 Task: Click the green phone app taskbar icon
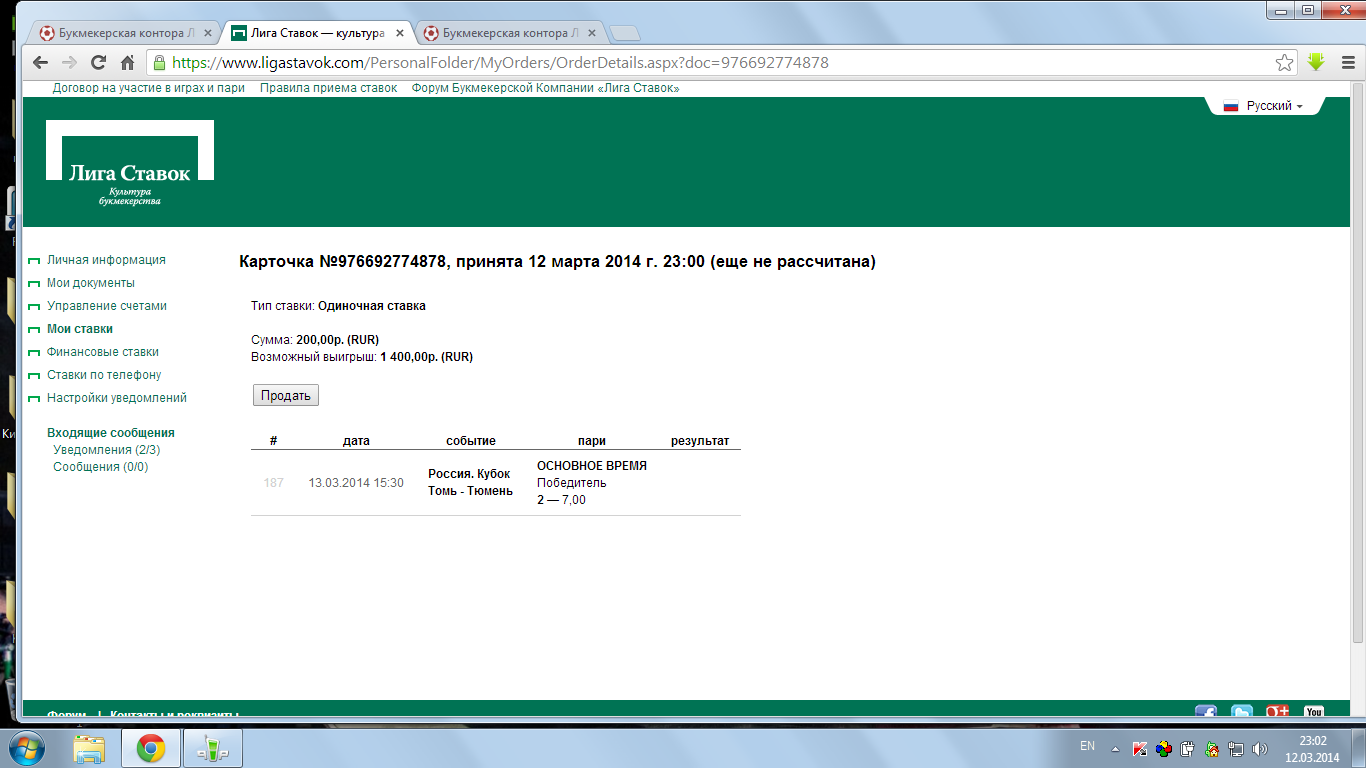tap(212, 748)
